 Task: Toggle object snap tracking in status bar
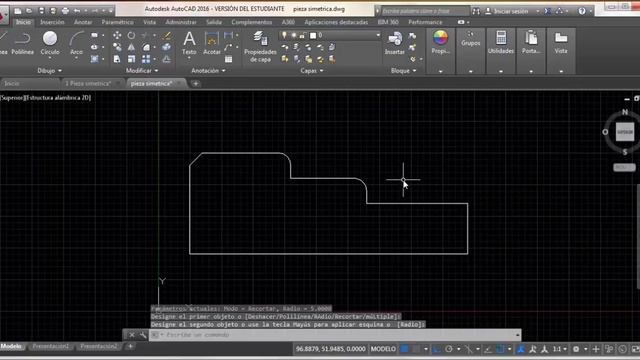pyautogui.click(x=488, y=349)
